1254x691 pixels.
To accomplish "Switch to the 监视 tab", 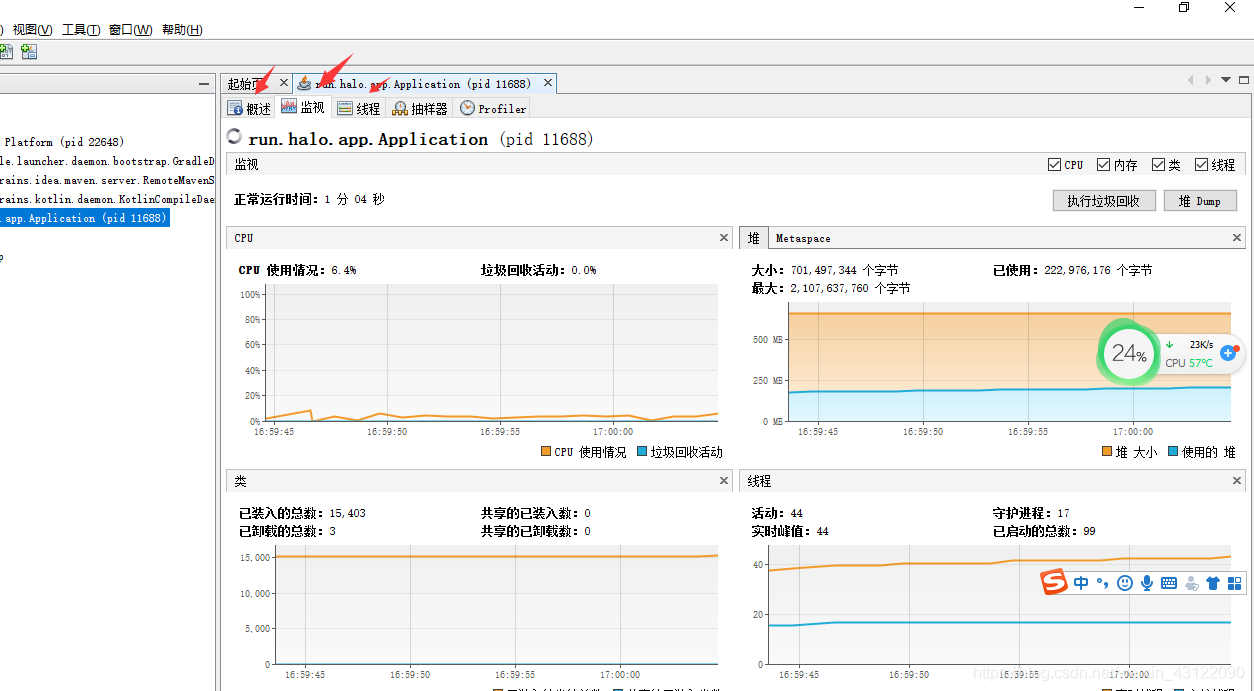I will click(x=303, y=107).
